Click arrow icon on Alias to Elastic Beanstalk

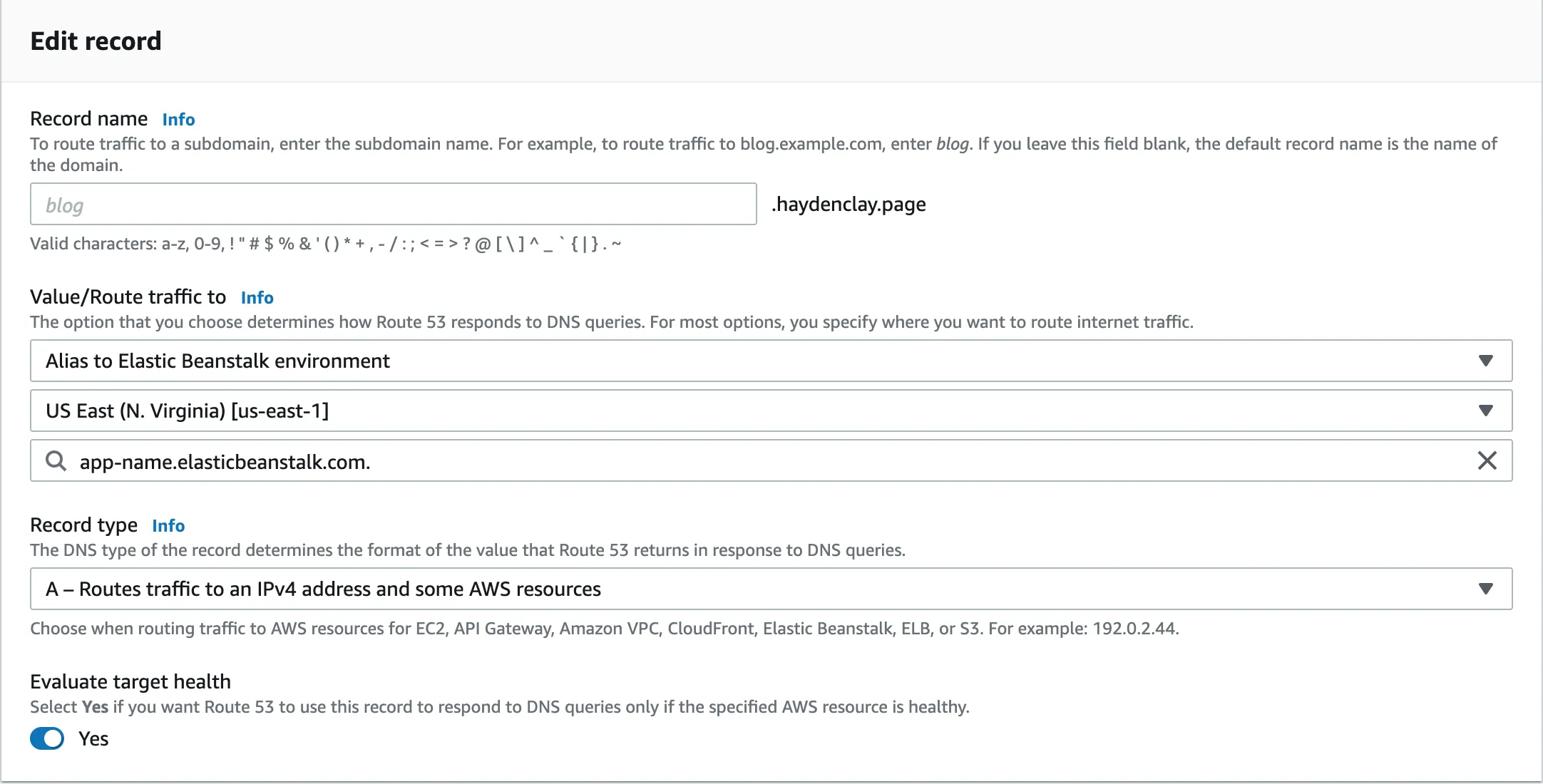click(1485, 361)
